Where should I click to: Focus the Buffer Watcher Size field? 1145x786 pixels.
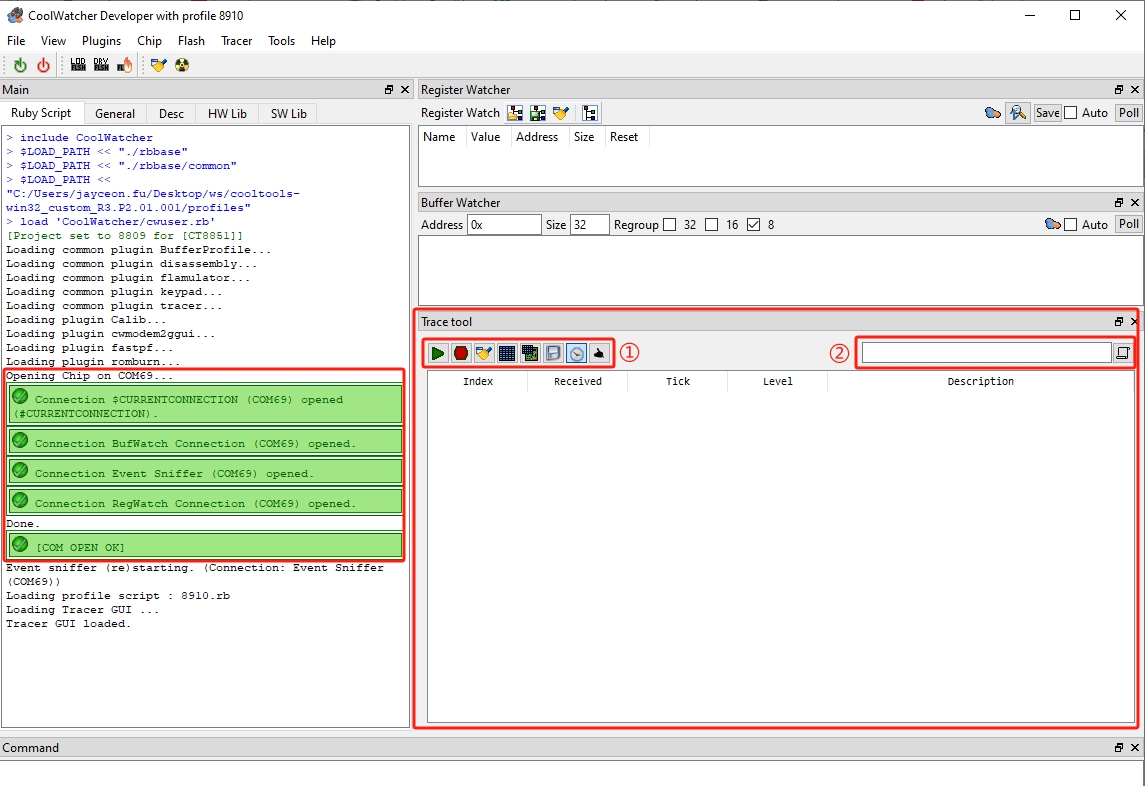pyautogui.click(x=589, y=225)
